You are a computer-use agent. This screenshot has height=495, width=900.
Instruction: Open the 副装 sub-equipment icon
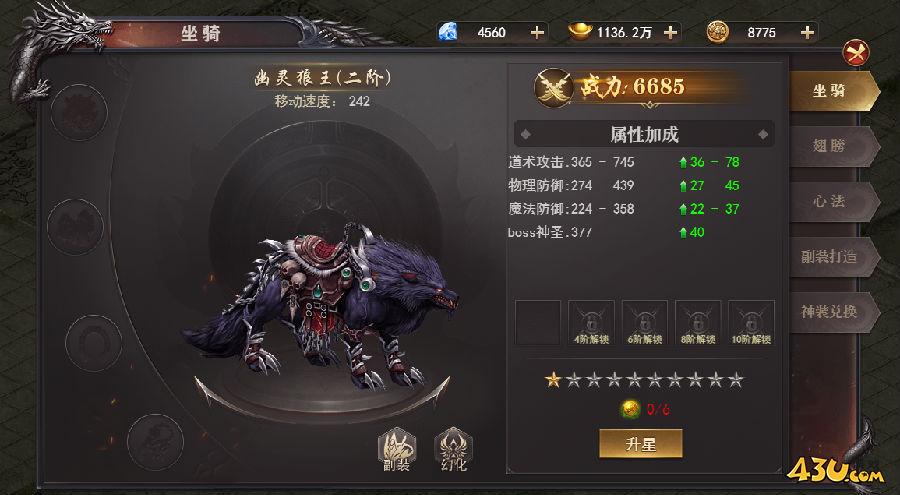(x=397, y=450)
